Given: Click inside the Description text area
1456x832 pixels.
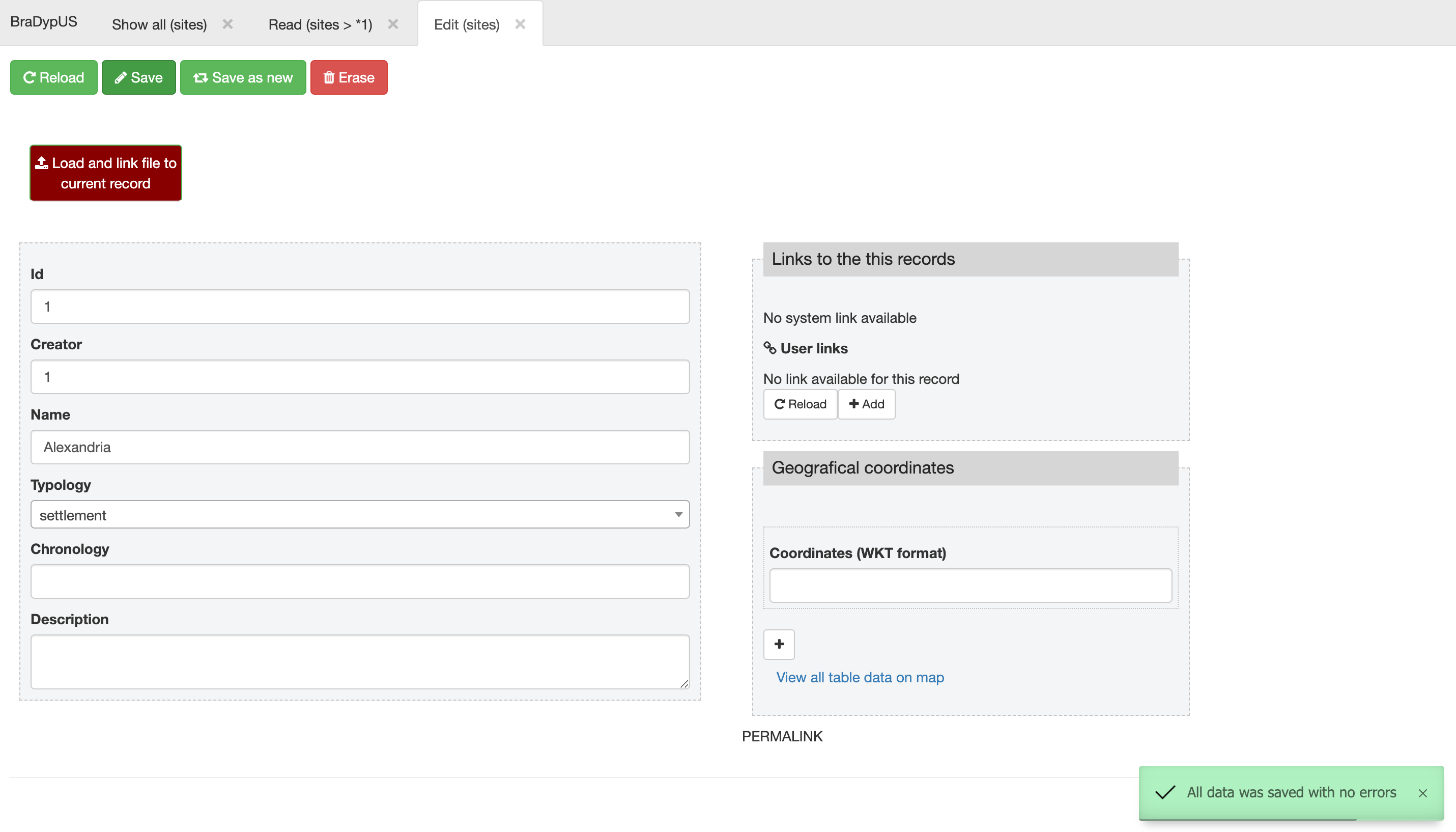Looking at the screenshot, I should point(360,661).
